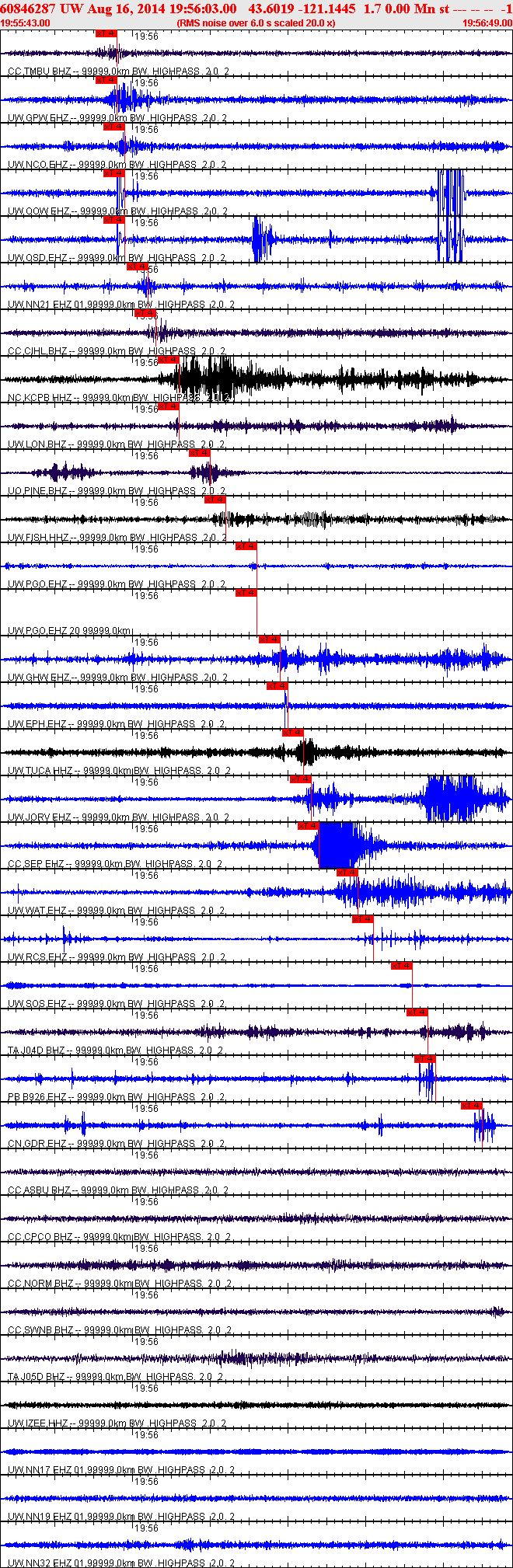Select the UW.NCO EHZ station label
This screenshot has width=513, height=1568.
[117, 165]
